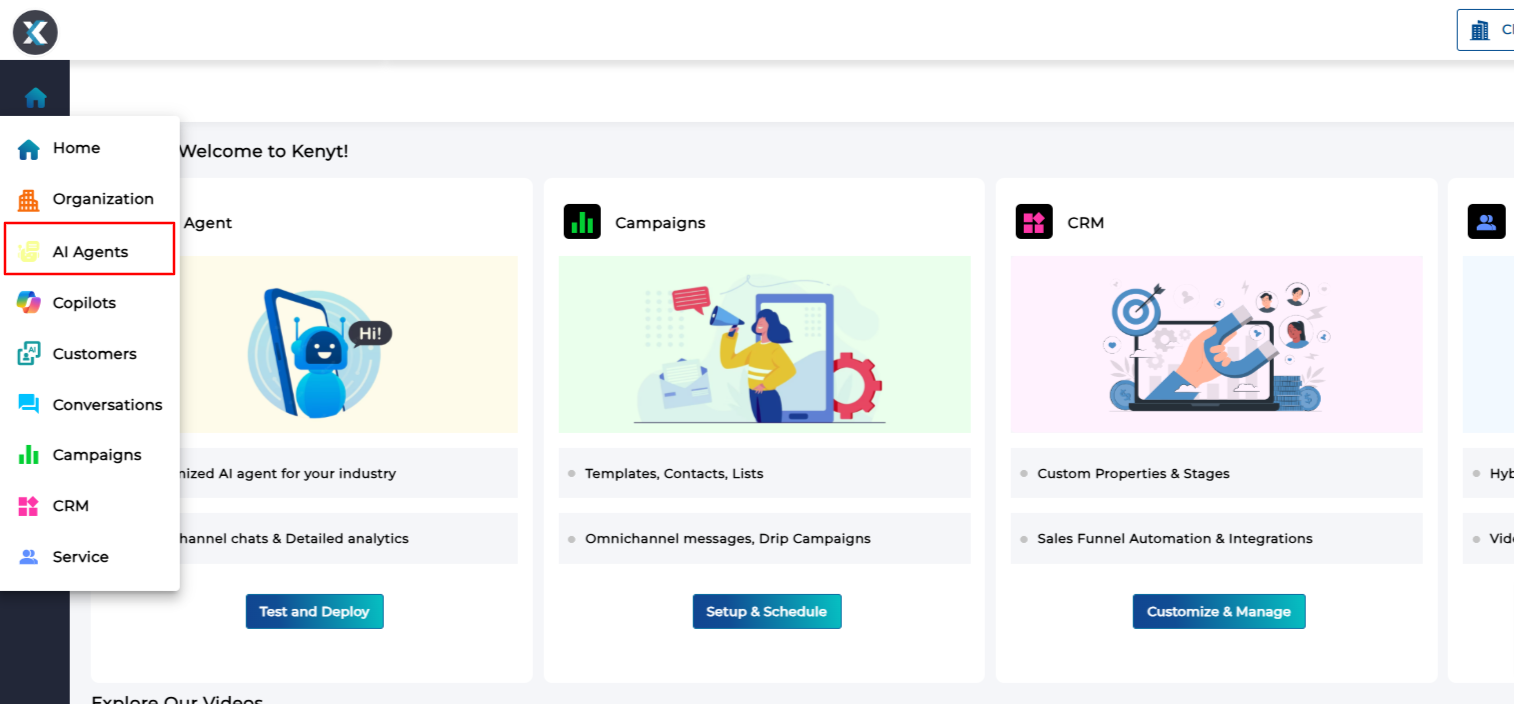Click the colorful Copilots icon
This screenshot has height=704, width=1514.
pos(29,303)
